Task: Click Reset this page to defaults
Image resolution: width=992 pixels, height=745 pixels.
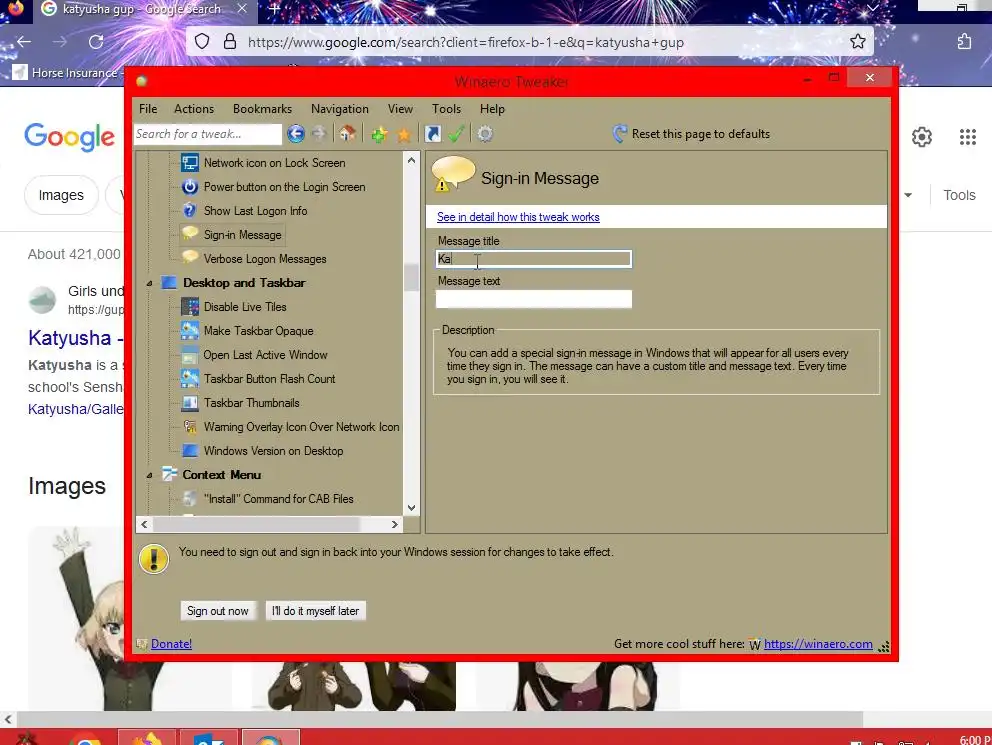Action: pyautogui.click(x=692, y=134)
